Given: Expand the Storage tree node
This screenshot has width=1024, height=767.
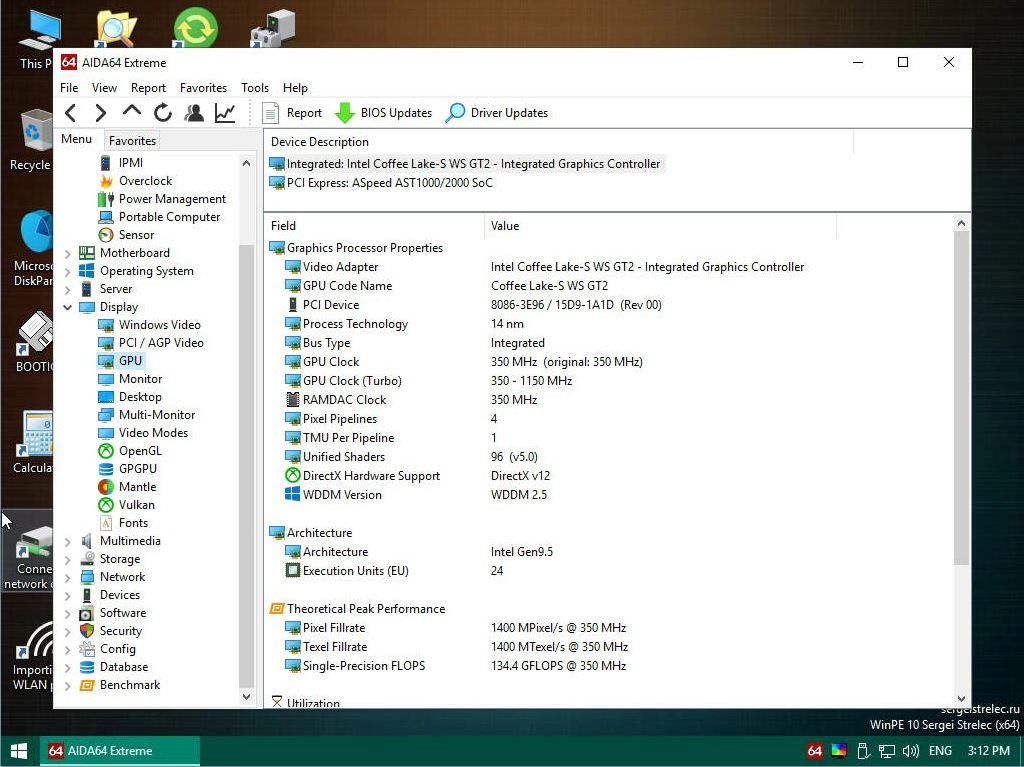Looking at the screenshot, I should coord(68,559).
